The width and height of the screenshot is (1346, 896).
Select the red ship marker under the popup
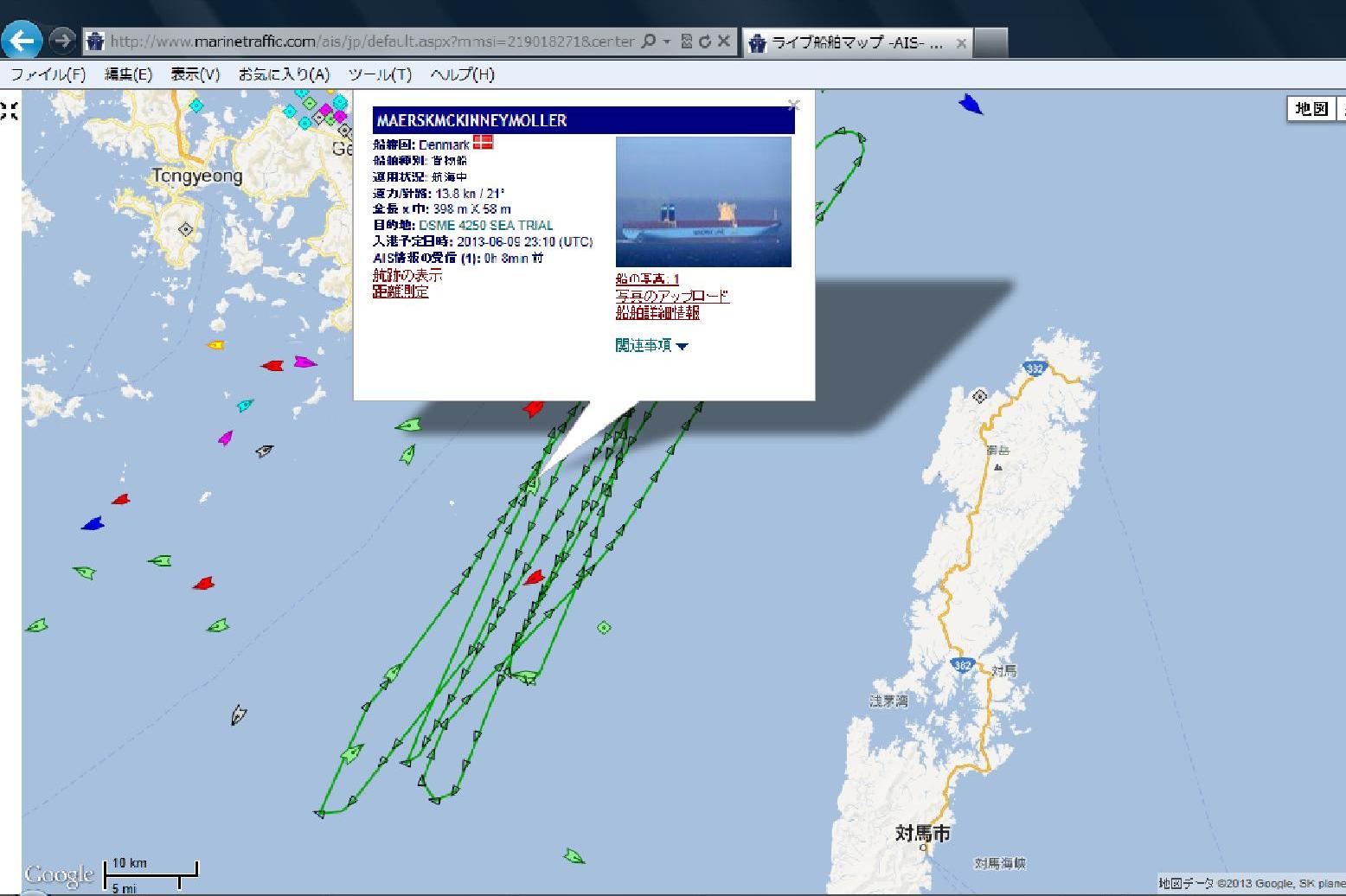[x=534, y=408]
